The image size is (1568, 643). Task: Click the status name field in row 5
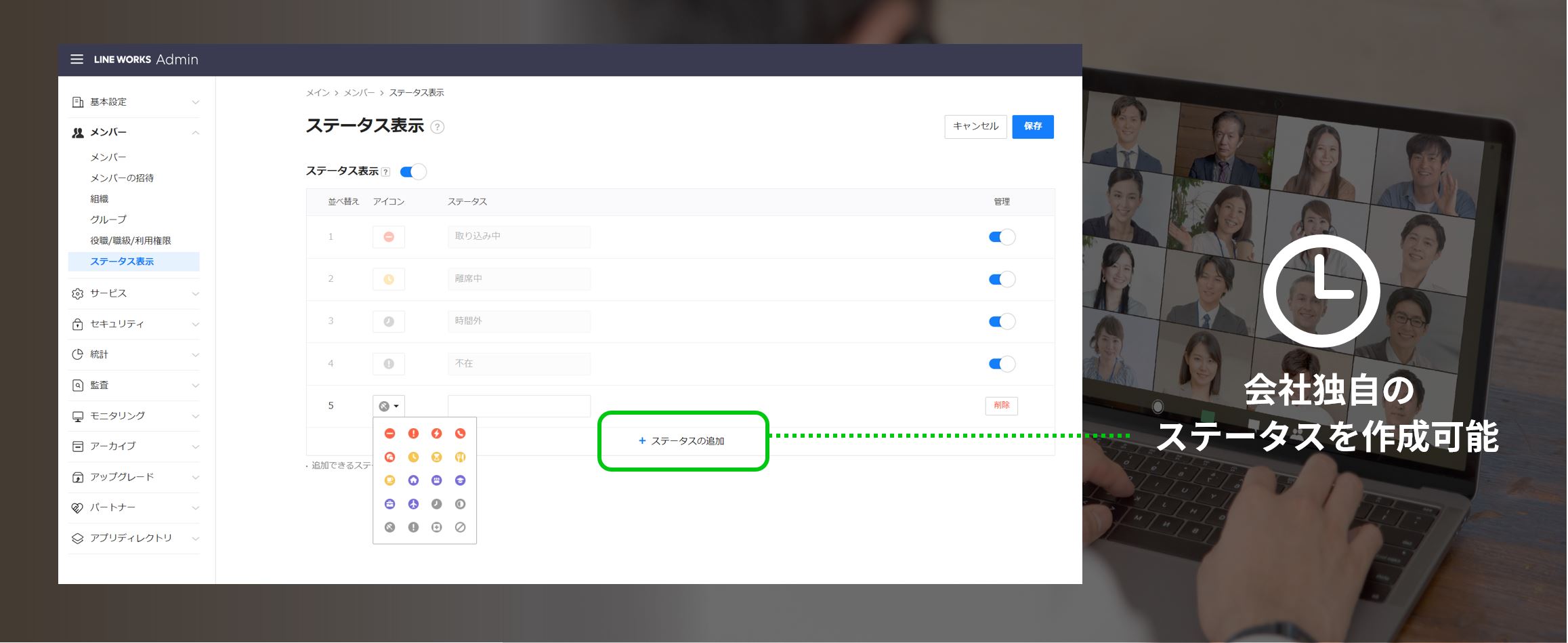coord(519,407)
